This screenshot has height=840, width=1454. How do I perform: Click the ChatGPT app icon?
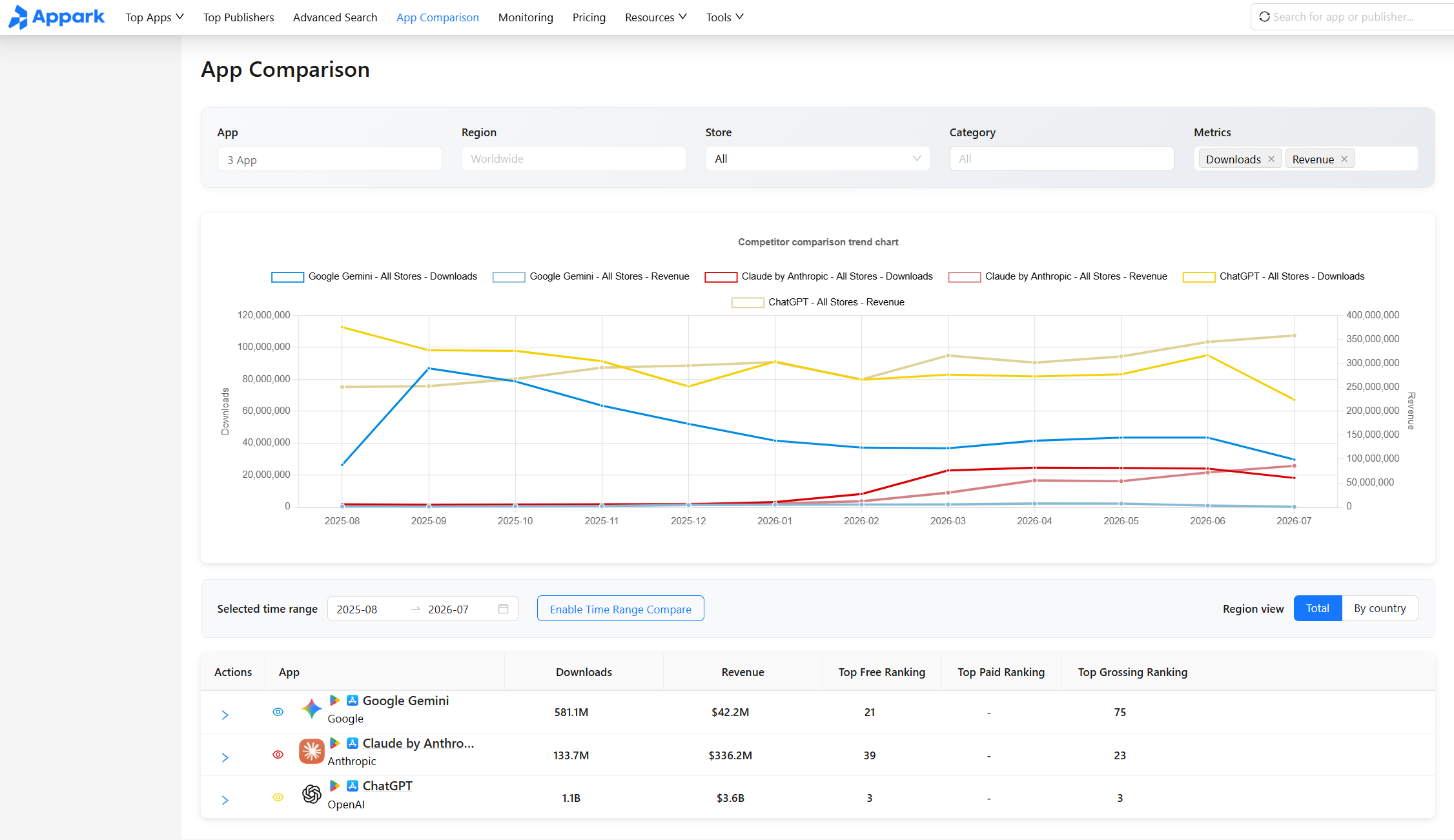tap(311, 794)
